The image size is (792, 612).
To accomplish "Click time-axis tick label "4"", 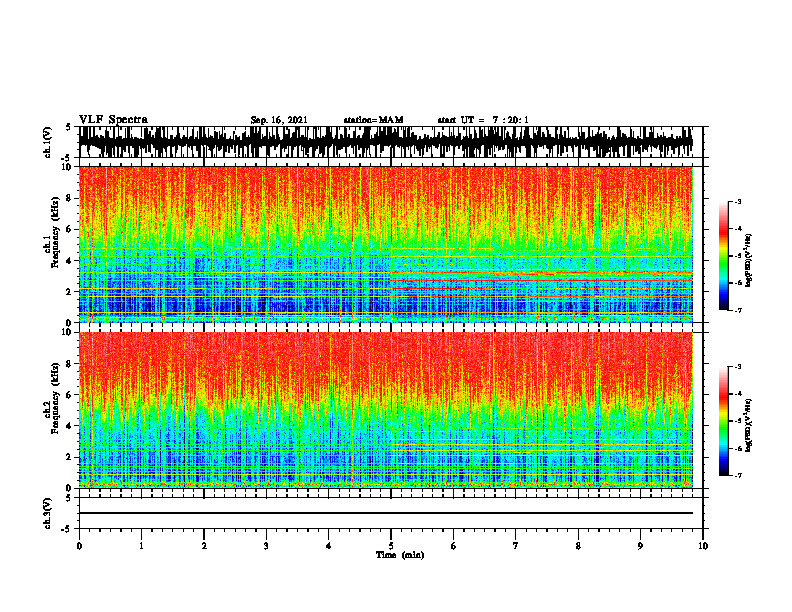I will coord(328,546).
